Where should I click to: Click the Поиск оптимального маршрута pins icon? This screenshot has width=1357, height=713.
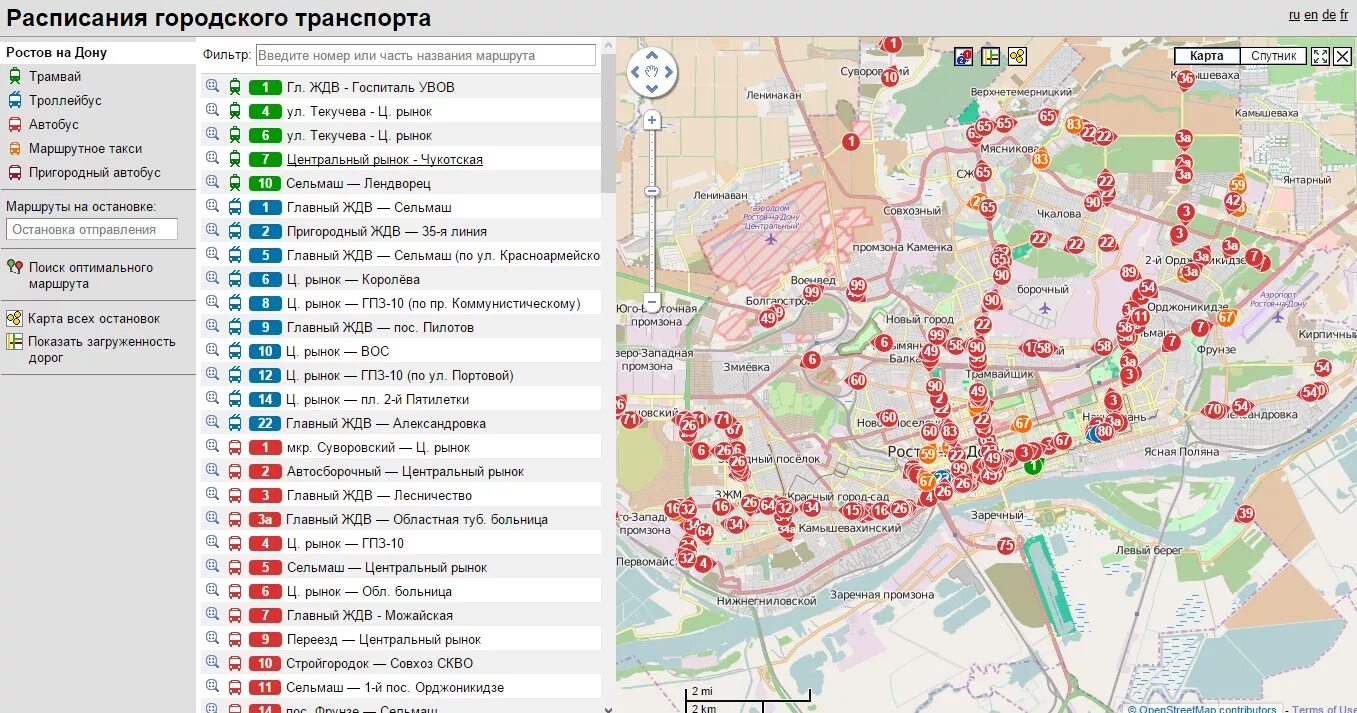tap(15, 267)
